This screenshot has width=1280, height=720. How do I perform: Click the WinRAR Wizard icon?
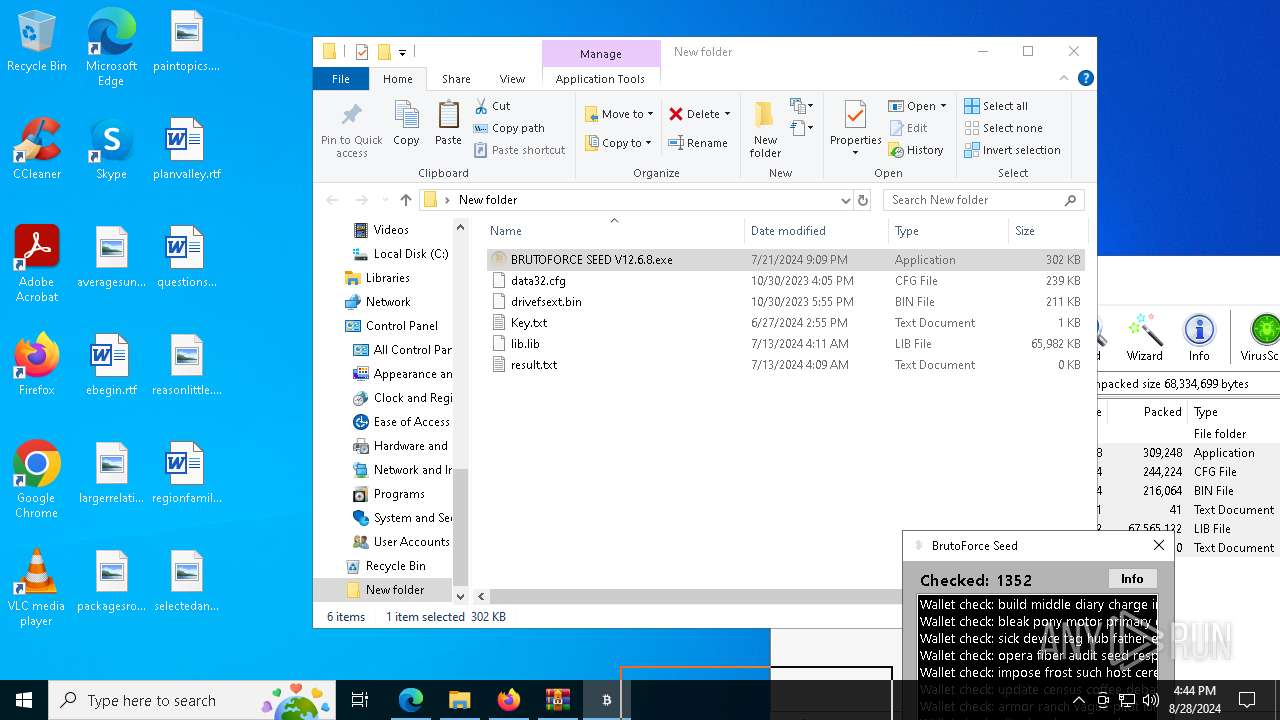[1144, 338]
